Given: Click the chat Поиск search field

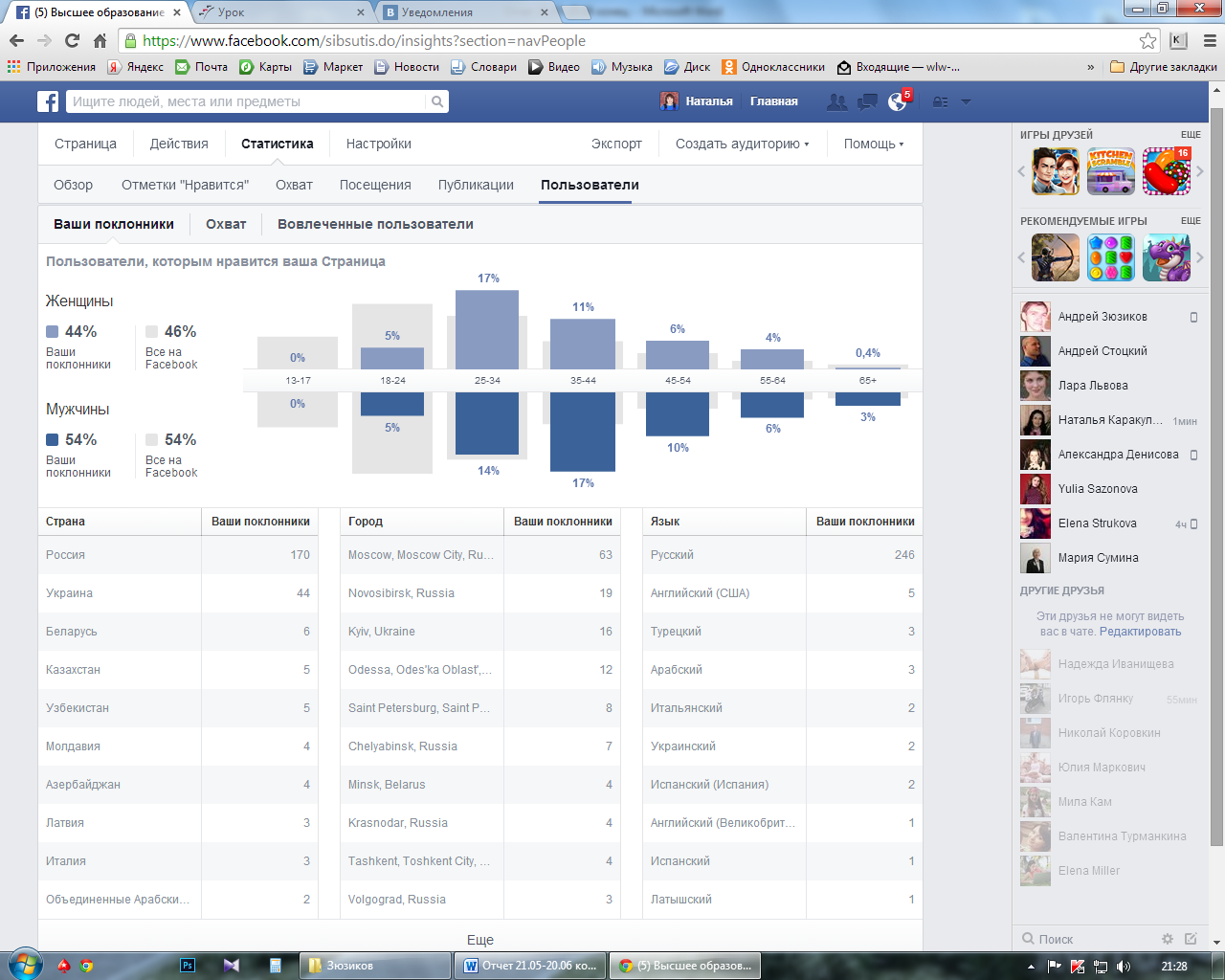Looking at the screenshot, I should [1086, 939].
